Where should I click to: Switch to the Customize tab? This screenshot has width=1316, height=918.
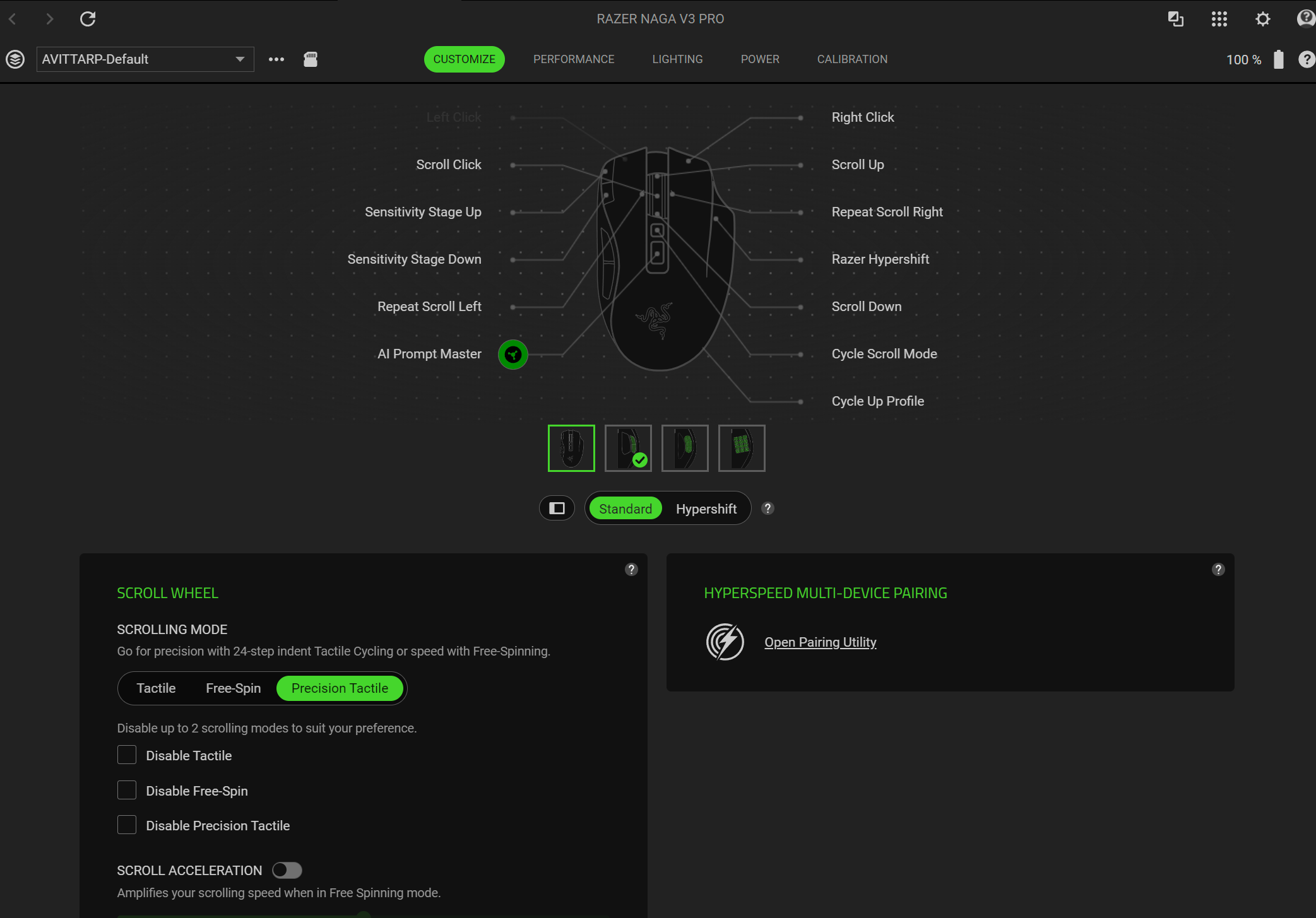click(465, 59)
